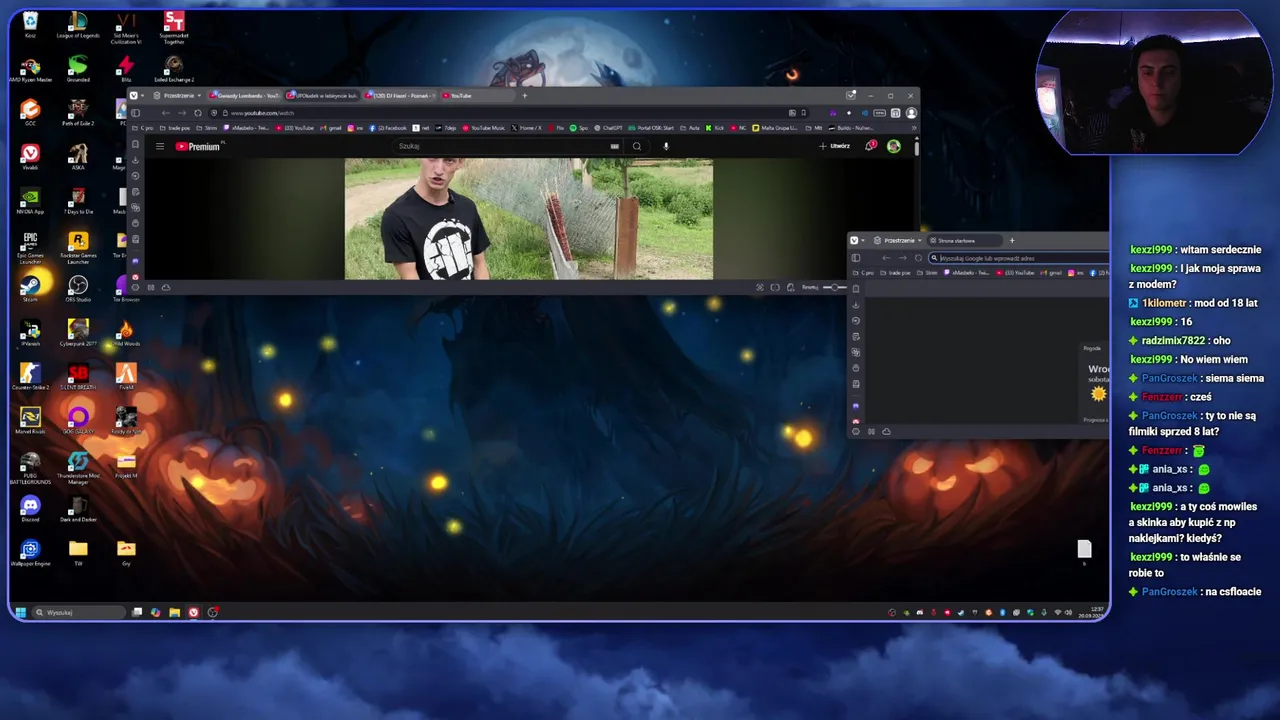Screen dimensions: 1280x720
Task: Launch Dark and Darker shortcut
Action: click(78, 509)
